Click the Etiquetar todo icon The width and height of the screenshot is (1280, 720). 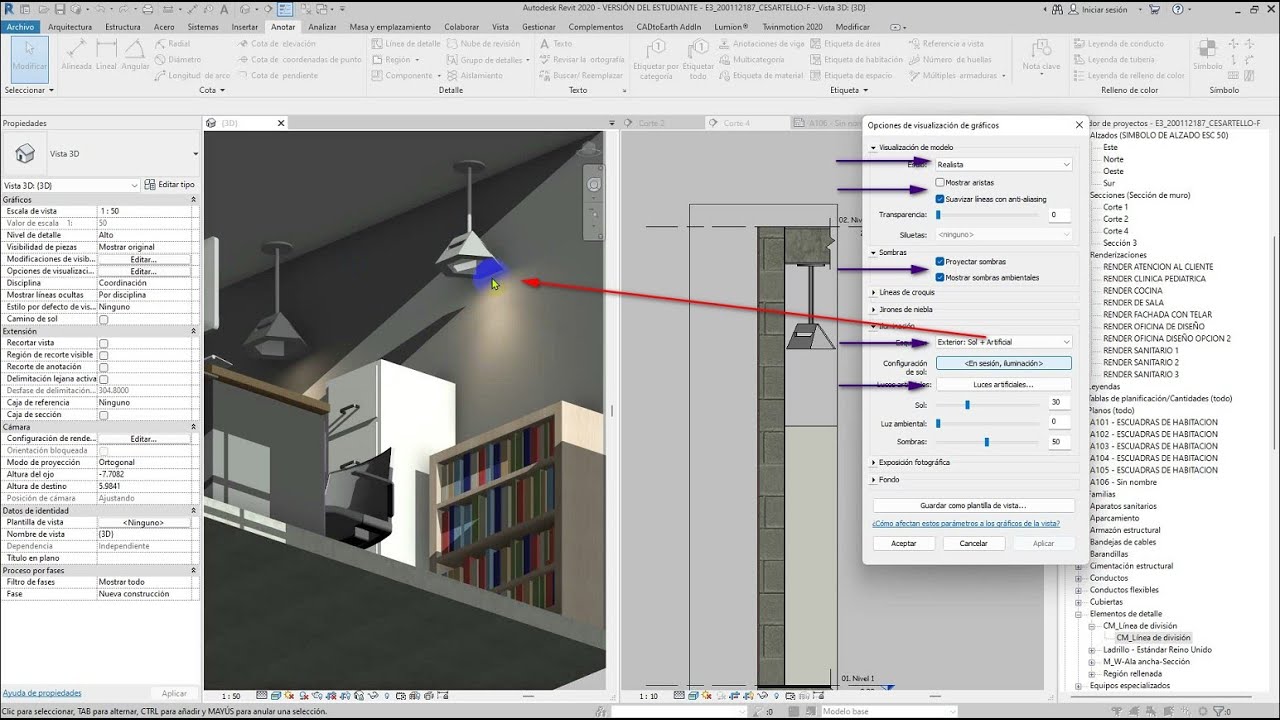tap(699, 59)
